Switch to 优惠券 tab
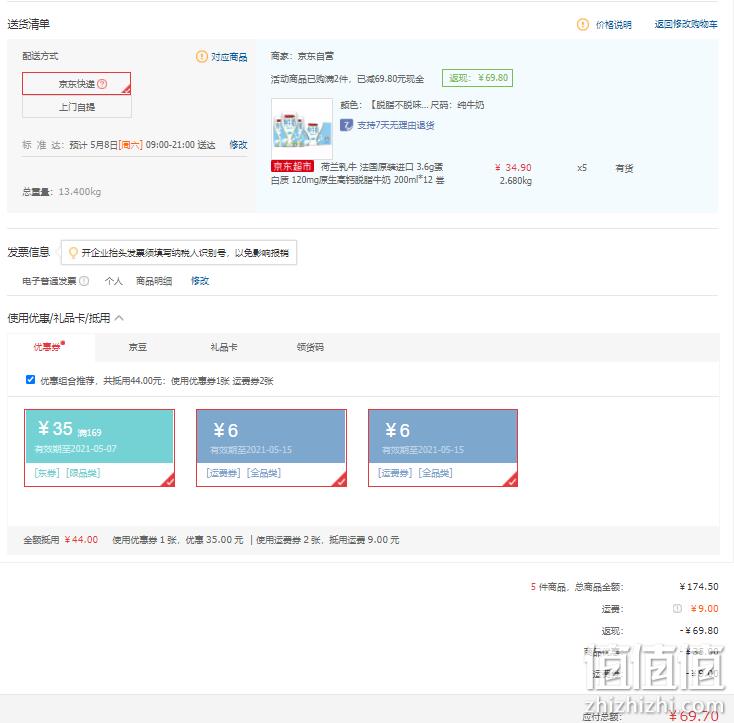Viewport: 734px width, 723px height. [49, 347]
